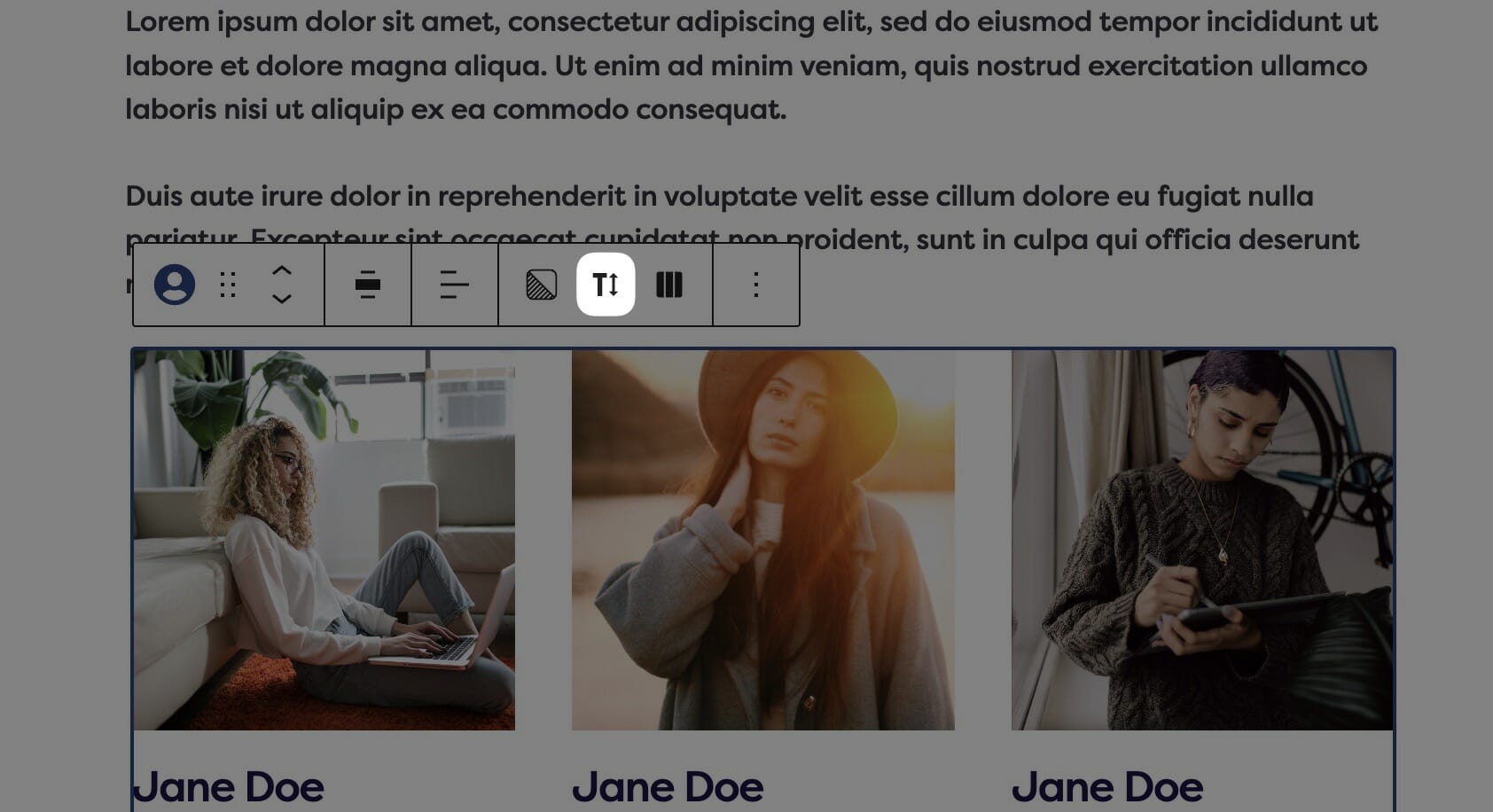The image size is (1493, 812).
Task: Open the three-dot options menu
Action: [x=756, y=285]
